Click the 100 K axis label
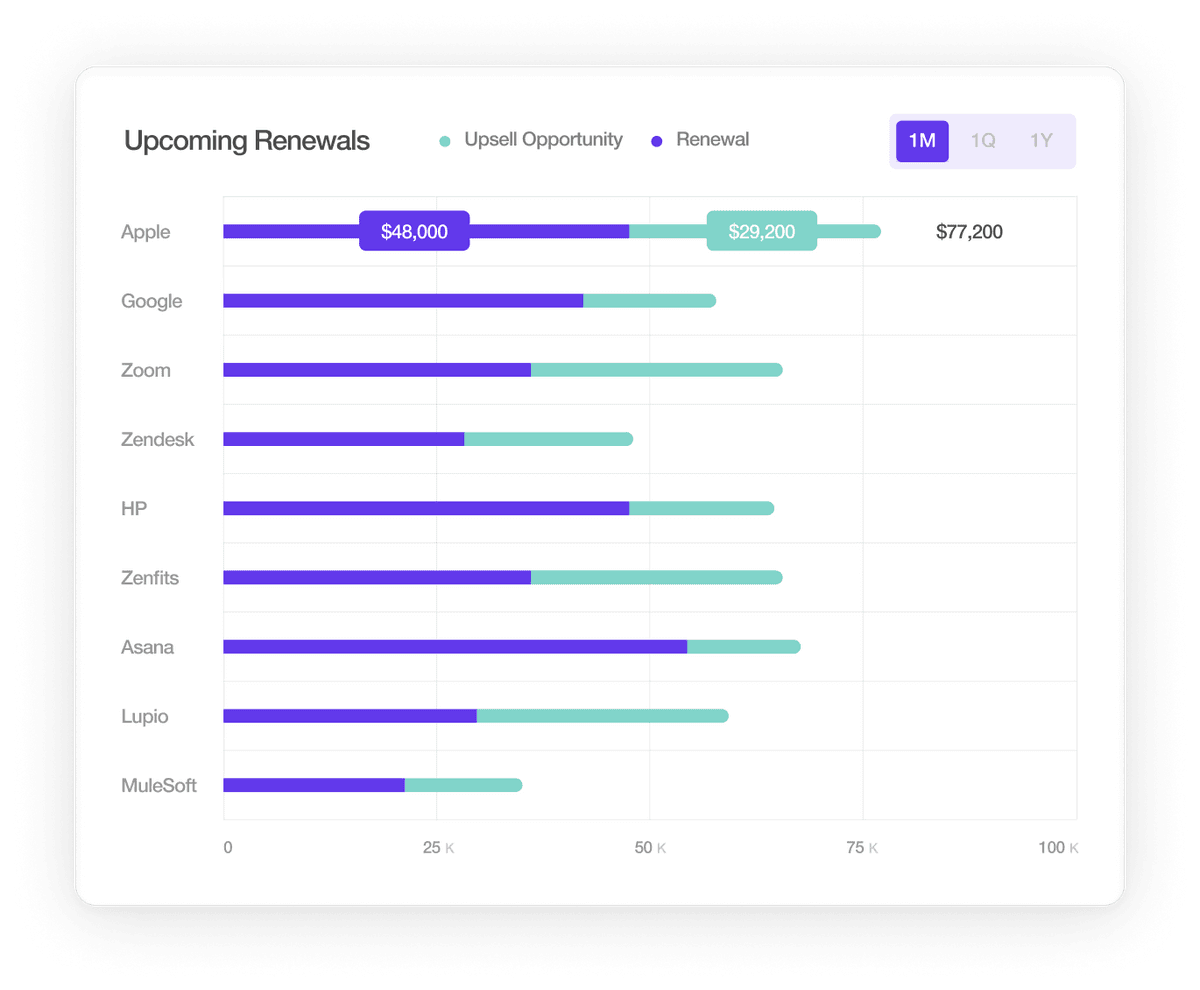This screenshot has width=1200, height=990. (1058, 848)
